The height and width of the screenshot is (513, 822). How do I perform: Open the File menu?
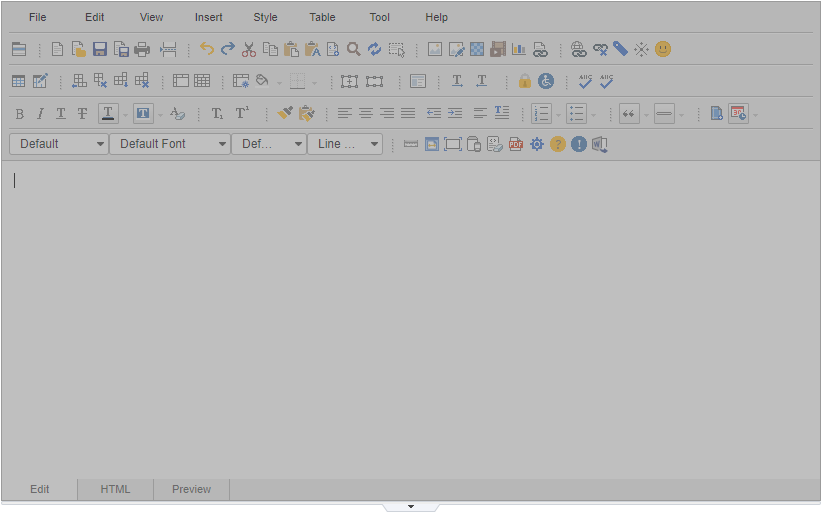[x=38, y=17]
